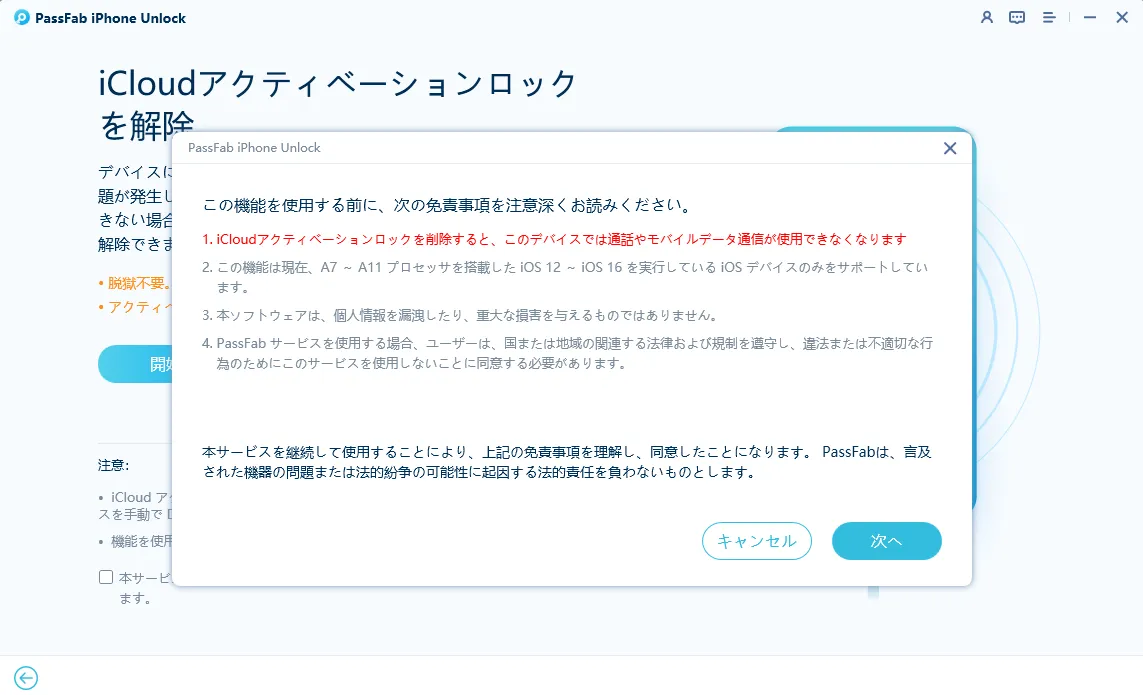Click the orange 脱獄不要 bullet text
The image size is (1143, 695).
136,283
